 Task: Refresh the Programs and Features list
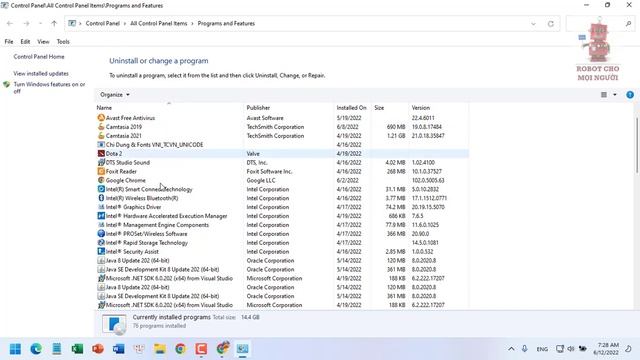coord(551,24)
